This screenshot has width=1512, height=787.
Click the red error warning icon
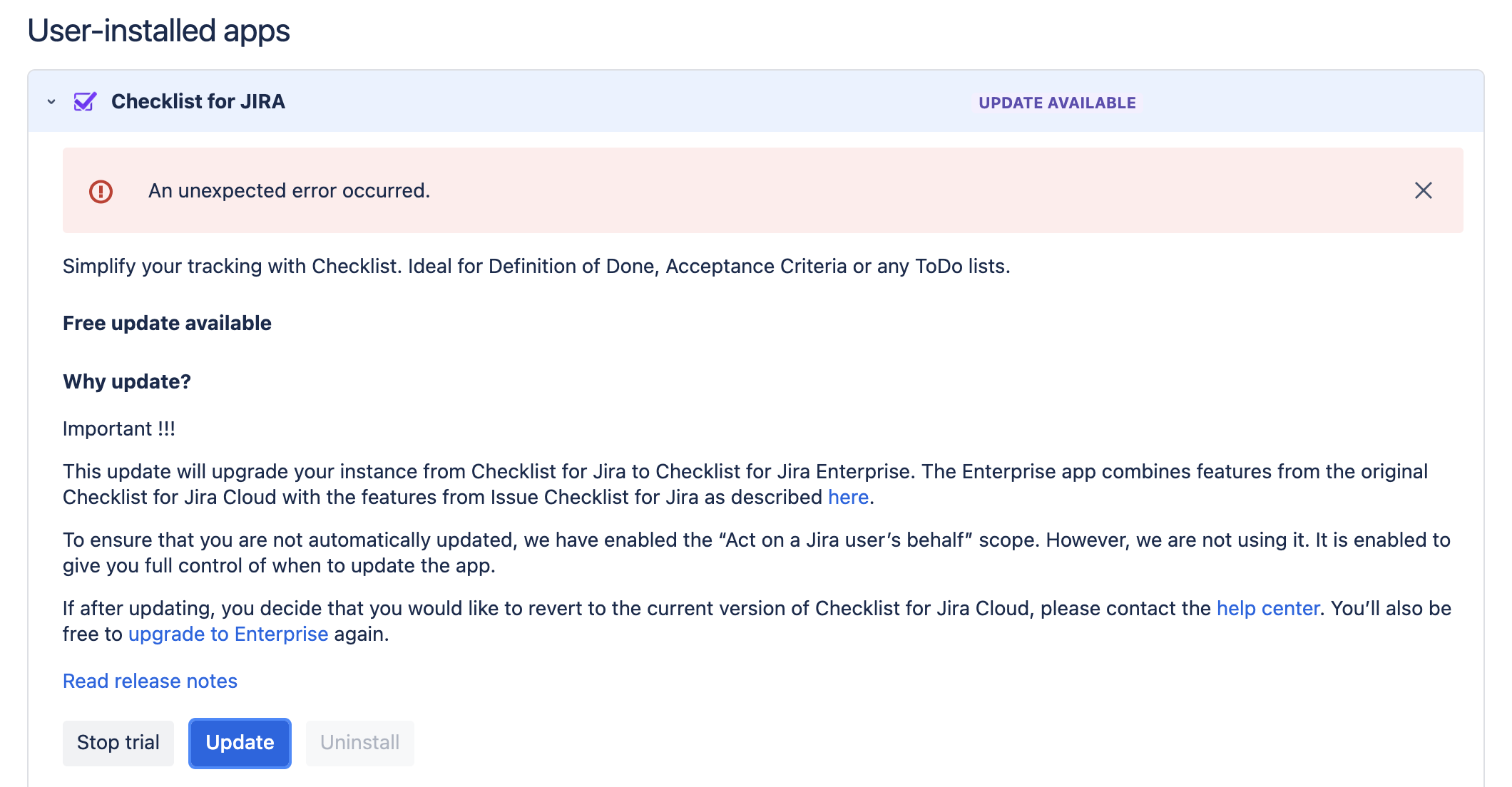(101, 191)
